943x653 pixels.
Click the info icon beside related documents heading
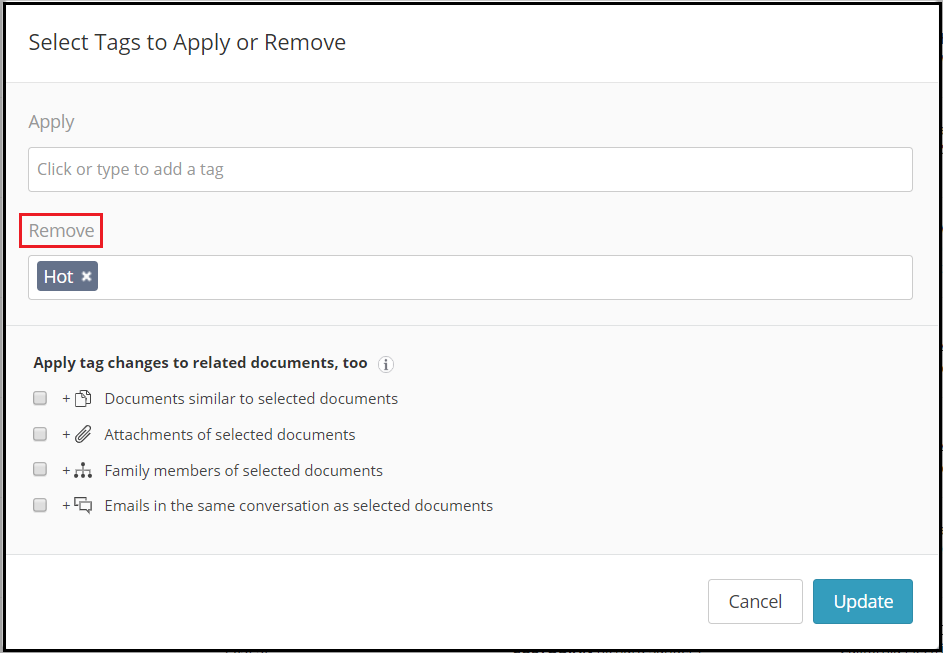click(385, 364)
